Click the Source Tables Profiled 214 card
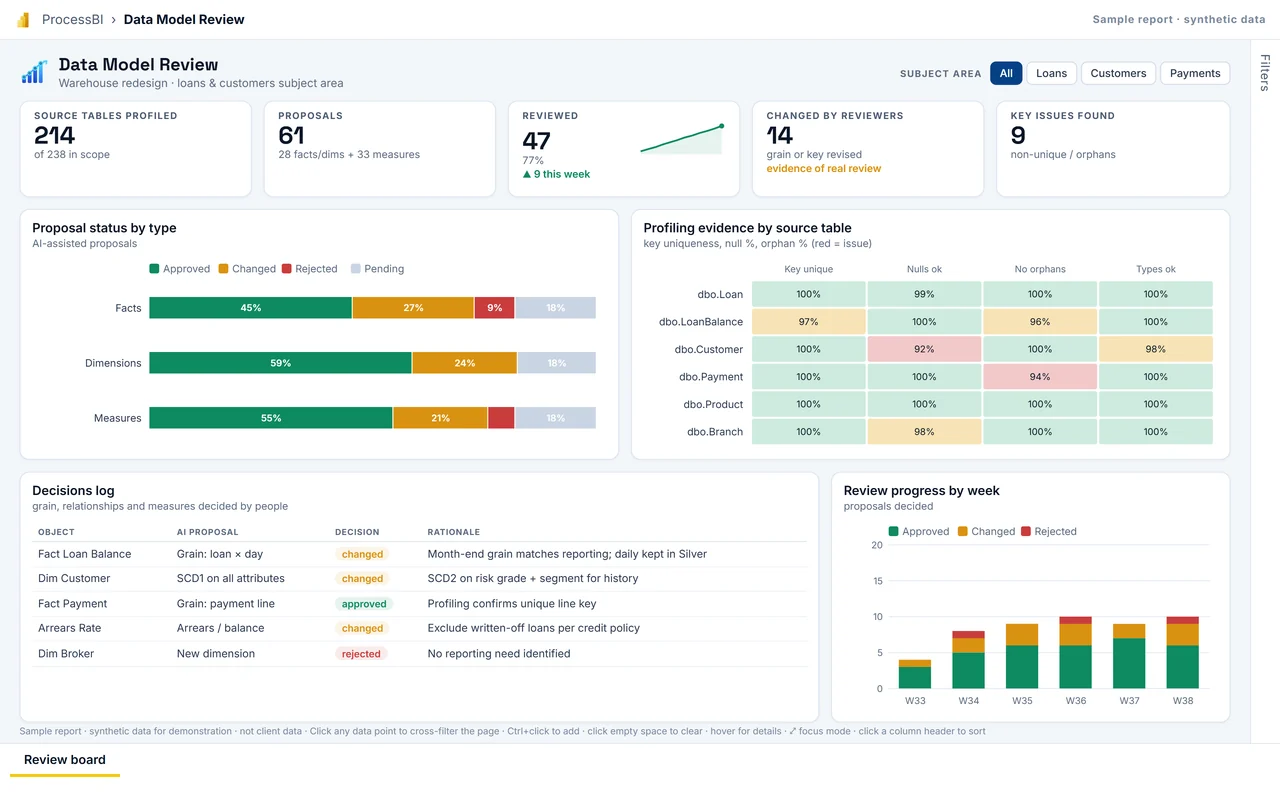The width and height of the screenshot is (1280, 800). tap(136, 149)
